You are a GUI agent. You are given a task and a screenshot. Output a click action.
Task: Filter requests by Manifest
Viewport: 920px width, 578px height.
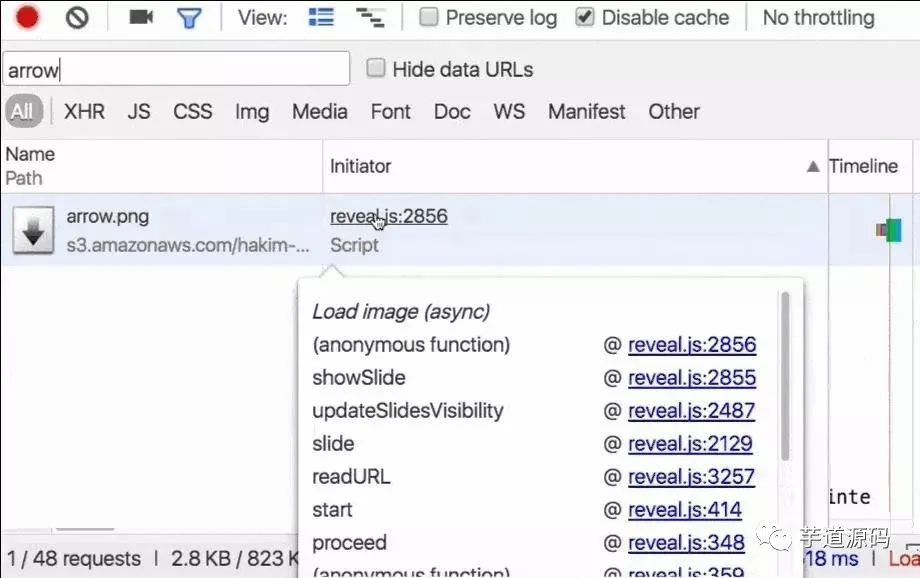[x=587, y=111]
